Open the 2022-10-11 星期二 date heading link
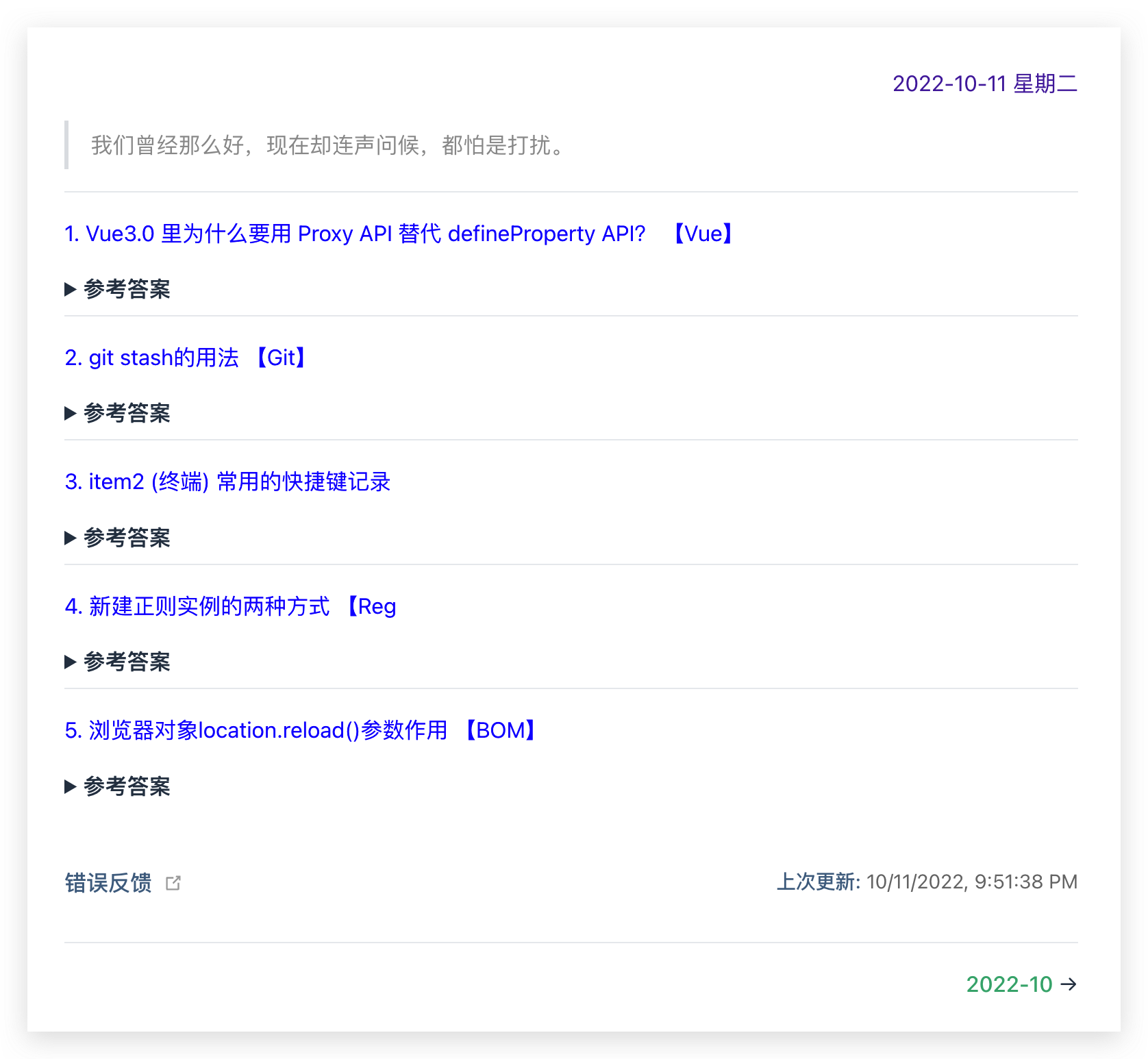The image size is (1148, 1059). tap(984, 84)
